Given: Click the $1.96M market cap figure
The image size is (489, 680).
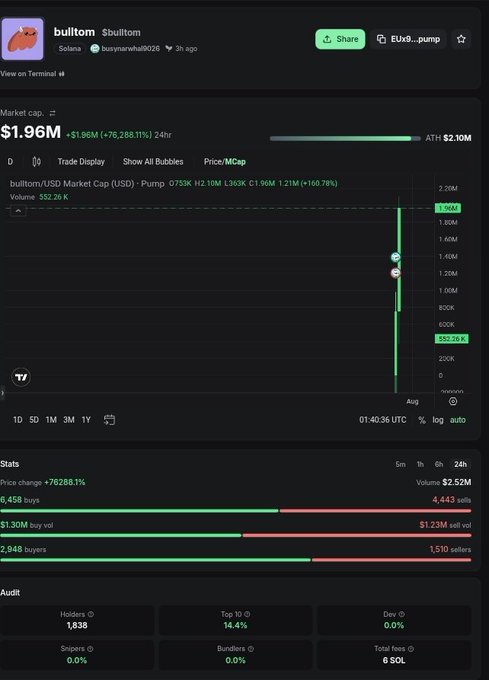Looking at the screenshot, I should click(x=30, y=132).
